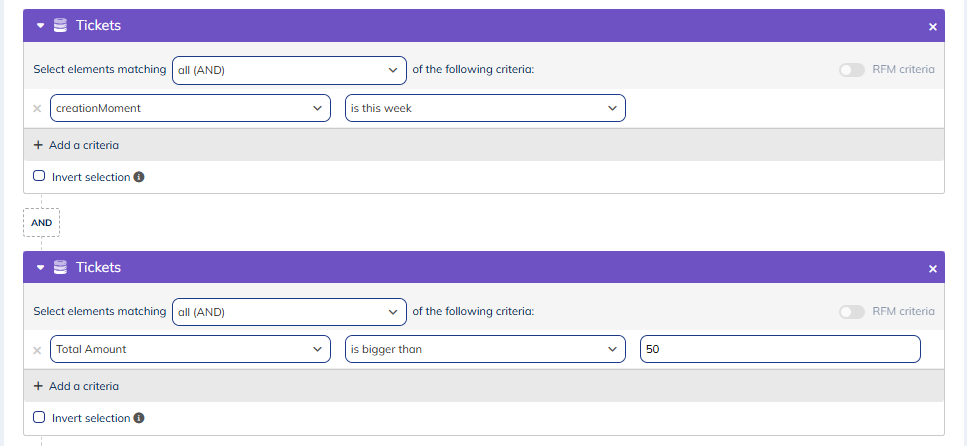Click info icon beside first Invert selection
This screenshot has height=446, width=967.
pos(139,177)
